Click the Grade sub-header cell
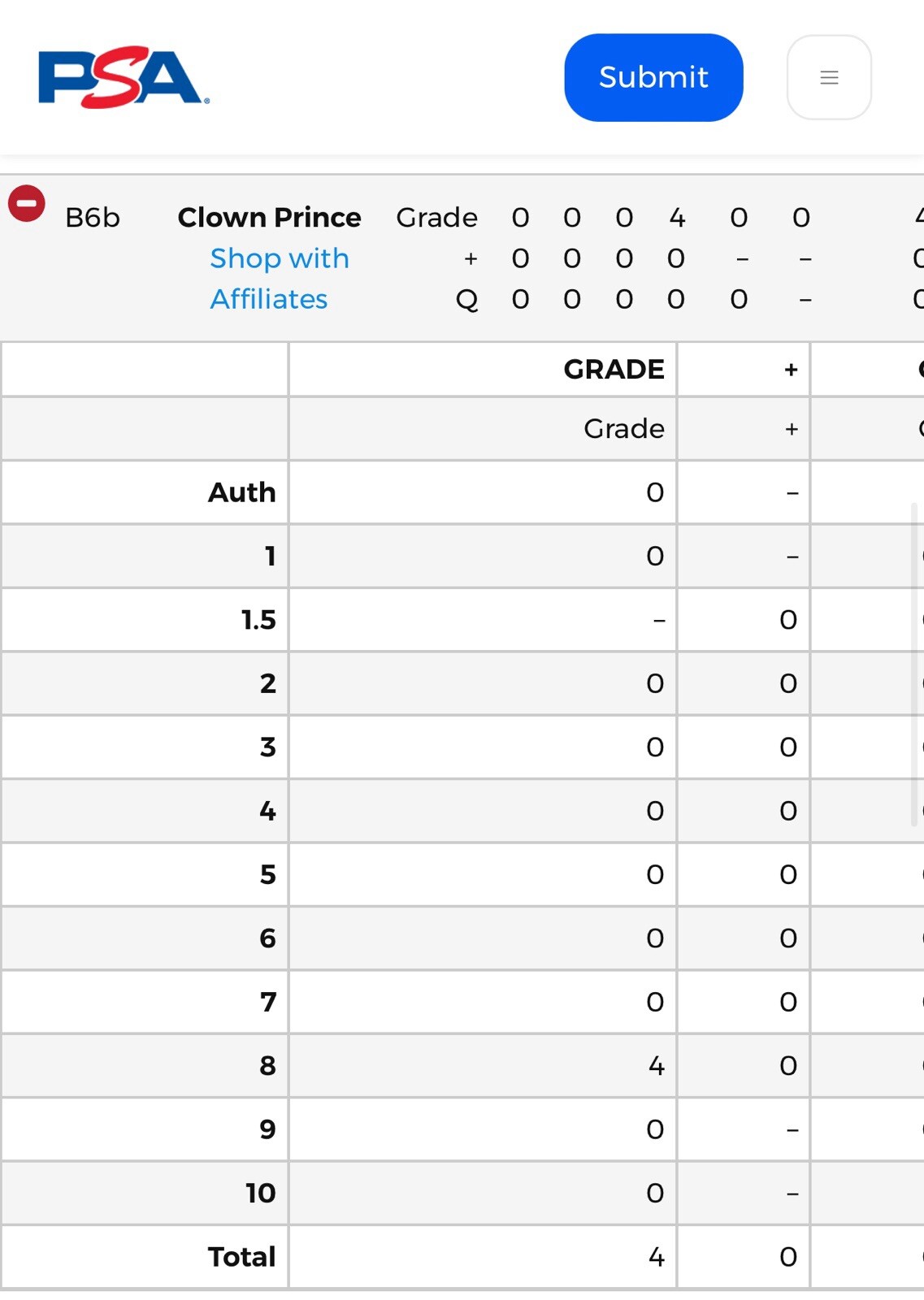 coord(623,428)
